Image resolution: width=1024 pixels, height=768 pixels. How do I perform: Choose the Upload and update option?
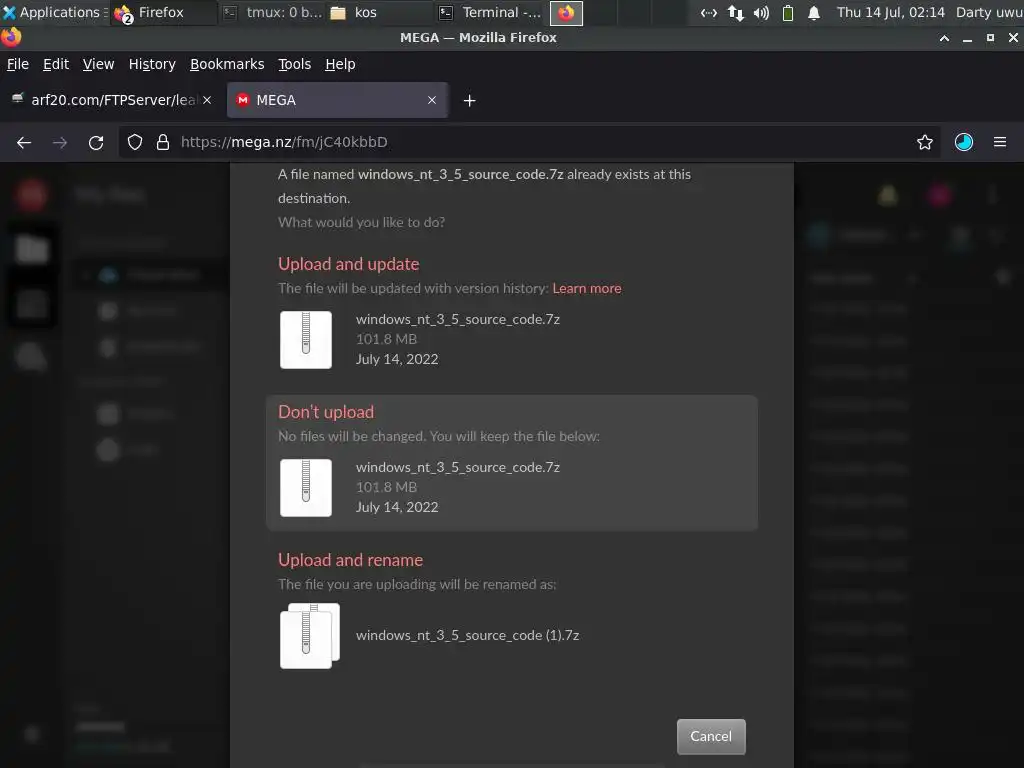(x=348, y=264)
